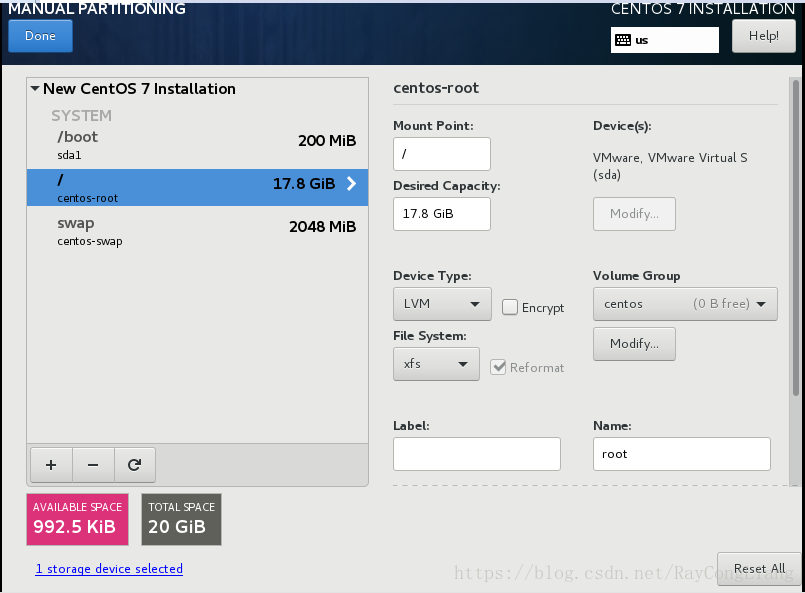Open the Volume Group centos dropdown
The height and width of the screenshot is (593, 805).
pyautogui.click(x=685, y=304)
